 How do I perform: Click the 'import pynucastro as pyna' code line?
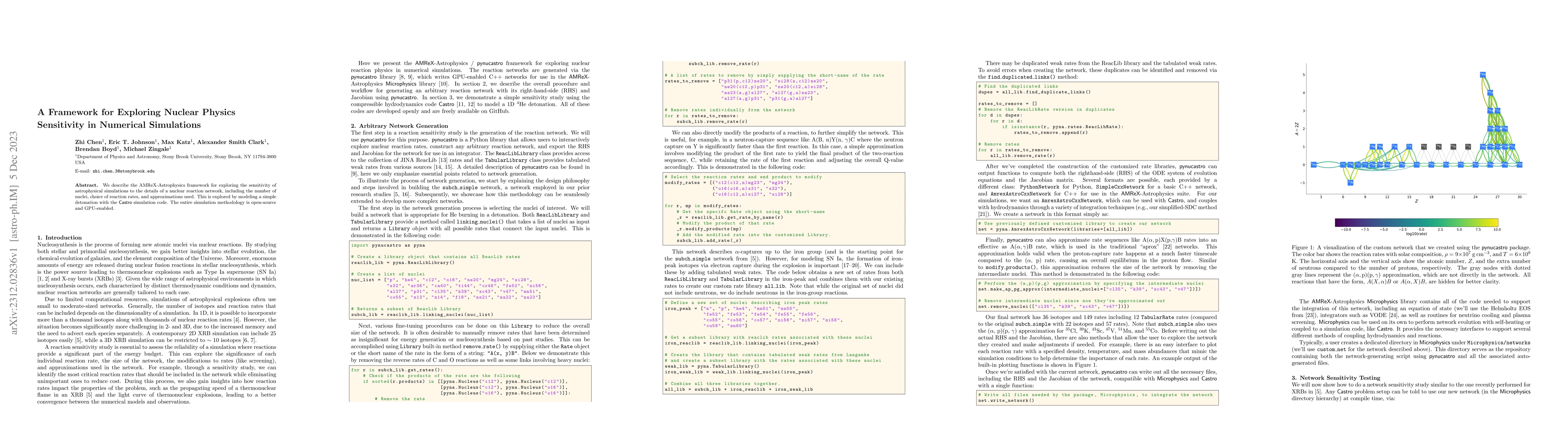pos(388,245)
